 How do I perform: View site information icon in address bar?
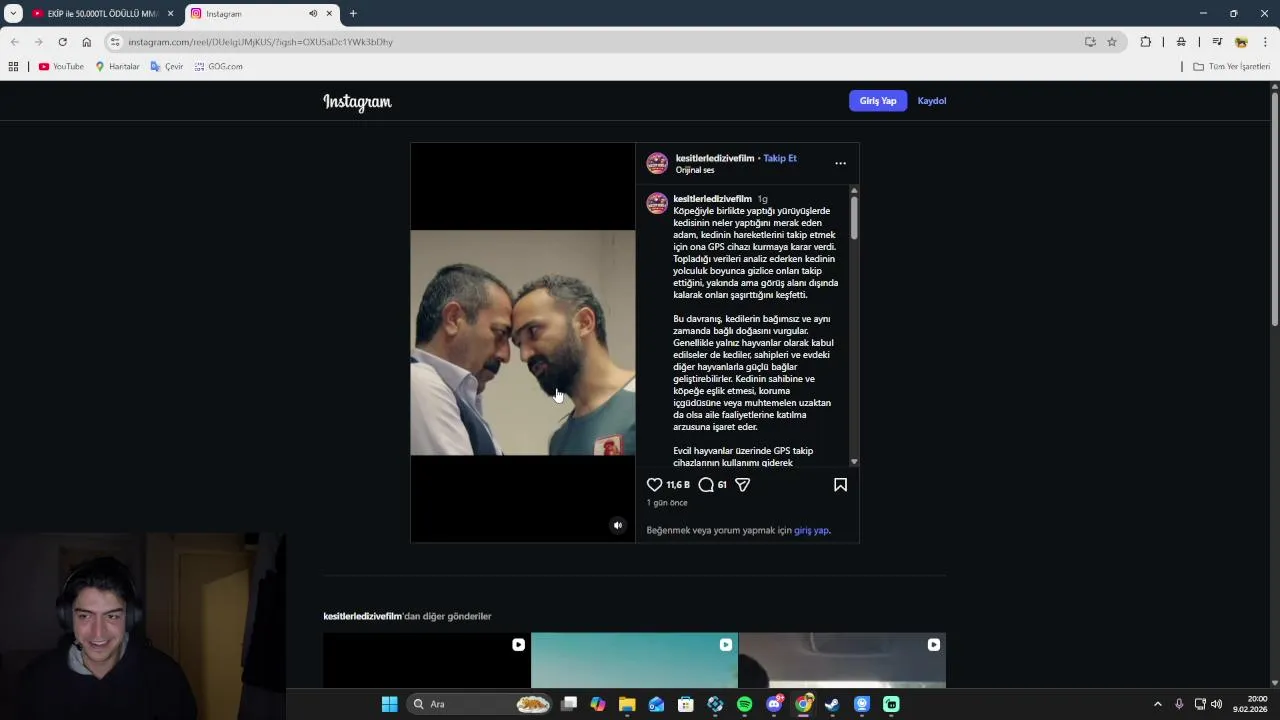[x=115, y=42]
